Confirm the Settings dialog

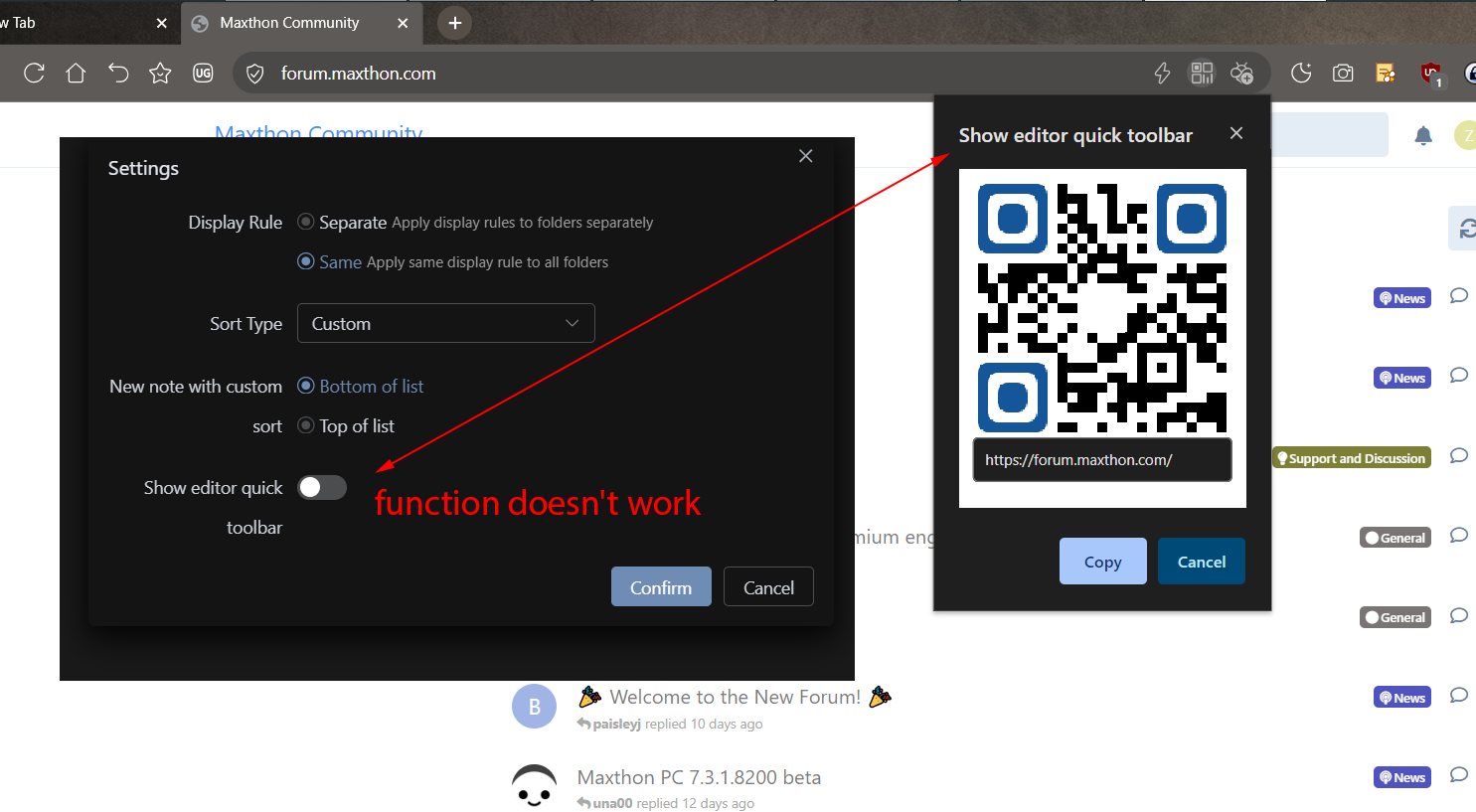click(x=661, y=586)
